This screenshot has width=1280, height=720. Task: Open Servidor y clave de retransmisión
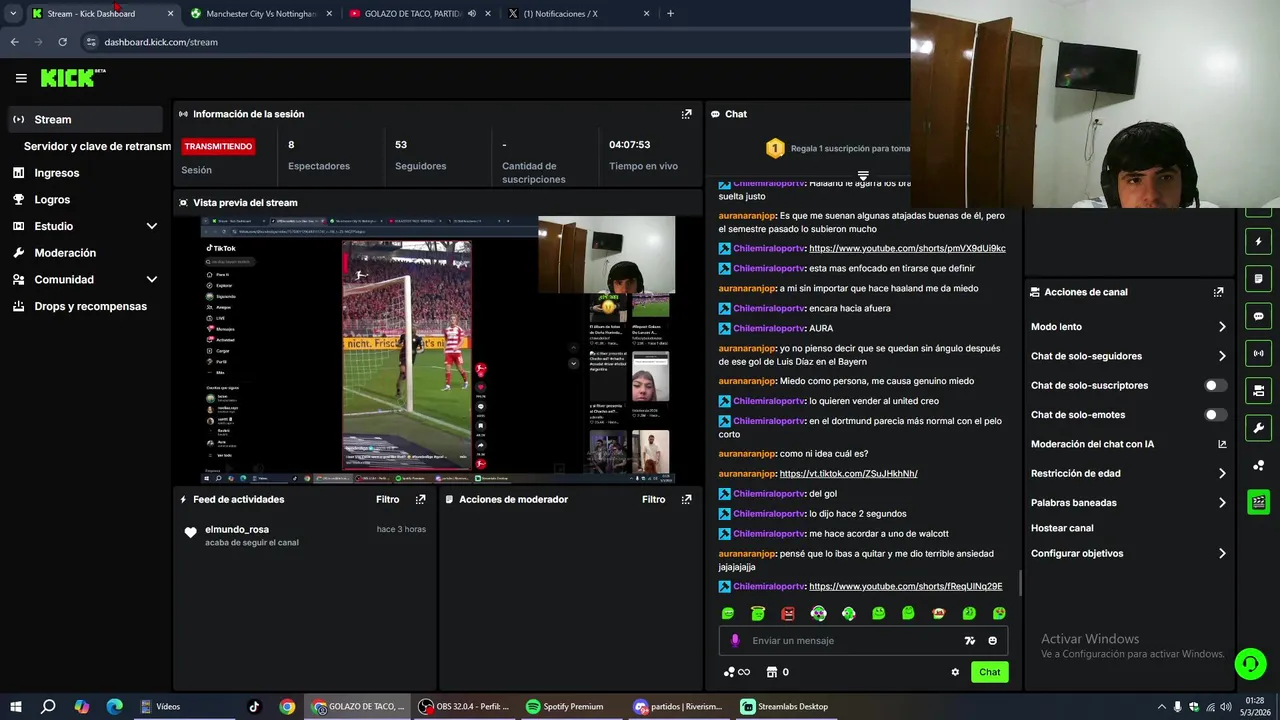point(97,146)
